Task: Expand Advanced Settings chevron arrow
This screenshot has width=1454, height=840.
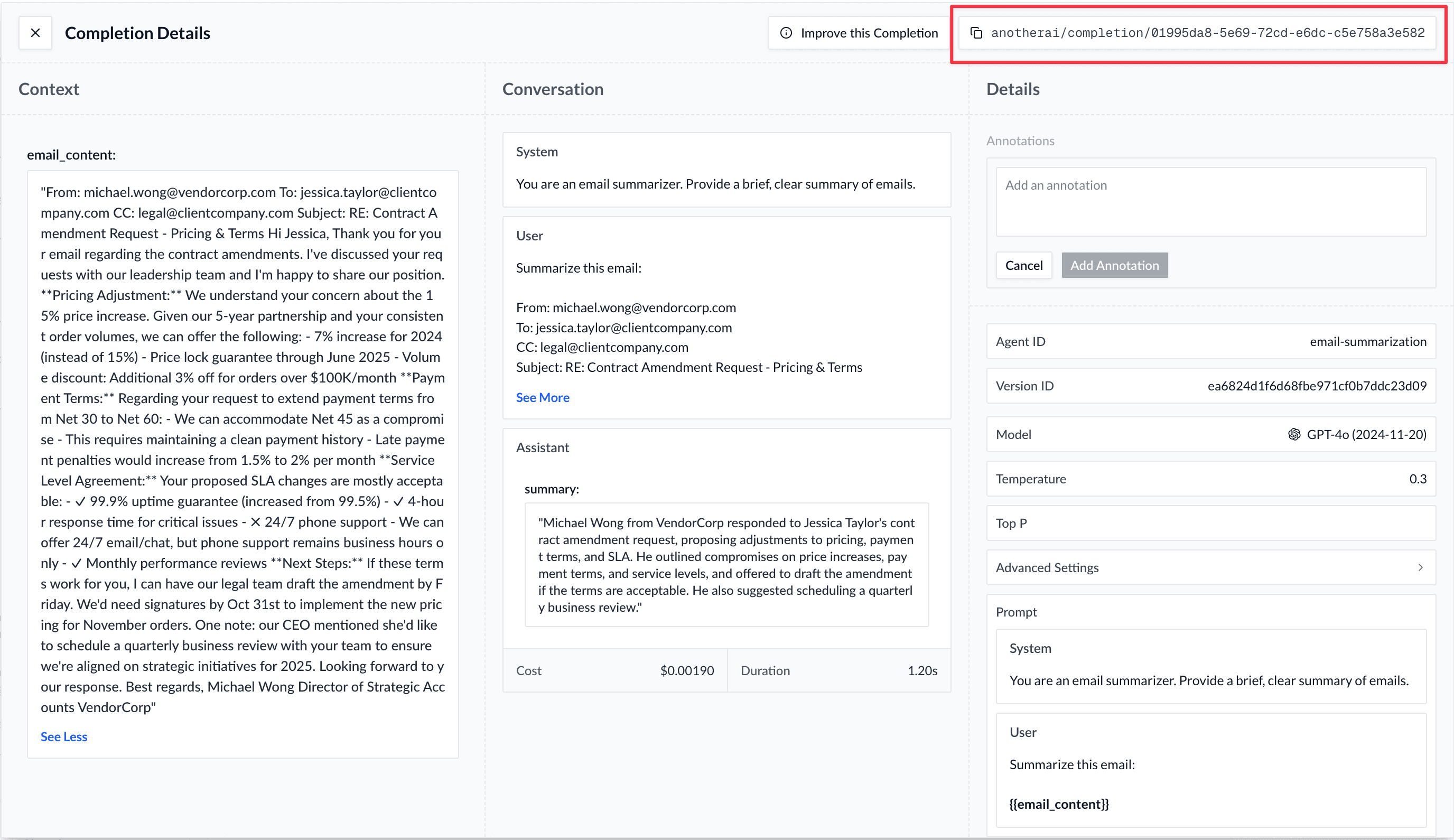Action: 1421,568
